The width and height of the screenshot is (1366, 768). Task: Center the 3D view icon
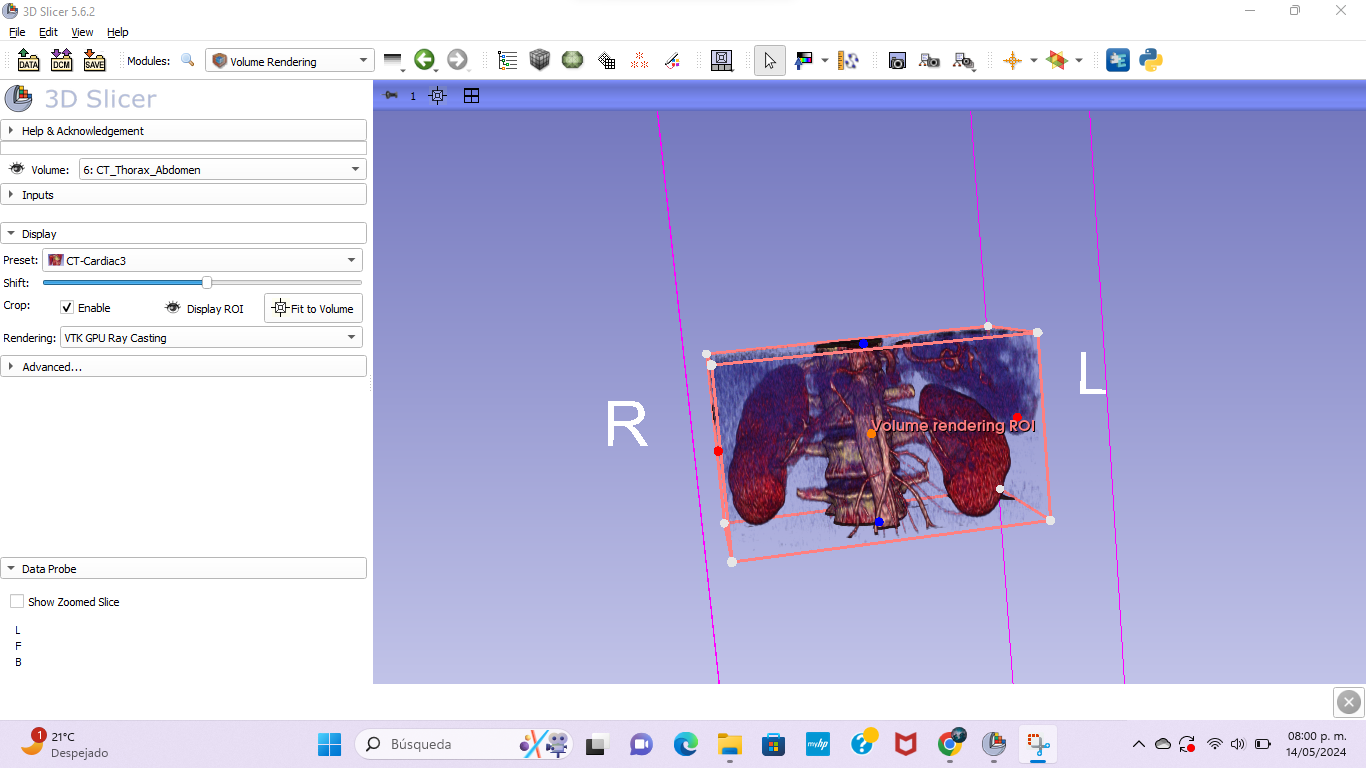tap(437, 96)
